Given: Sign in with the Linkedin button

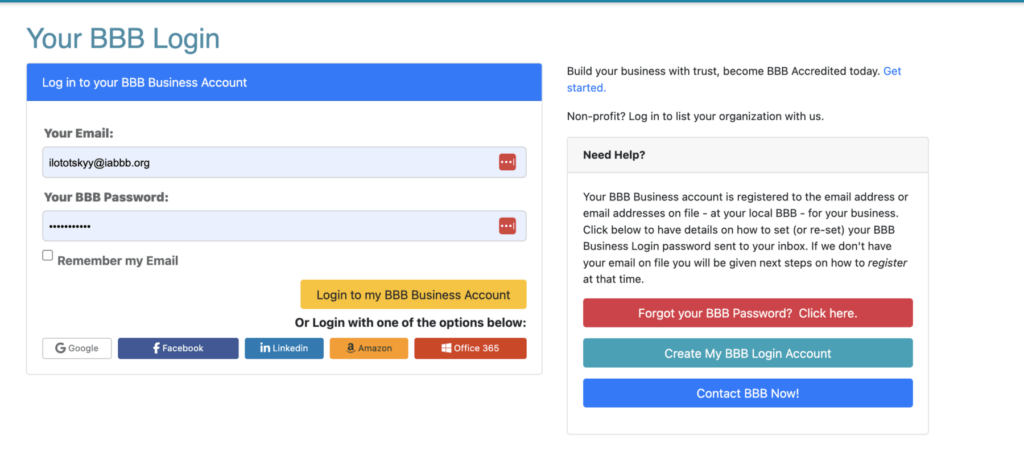Looking at the screenshot, I should pos(284,349).
